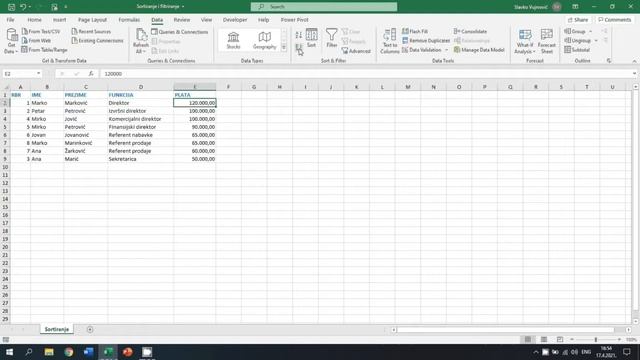
Task: Select the Geography data type
Action: click(264, 40)
